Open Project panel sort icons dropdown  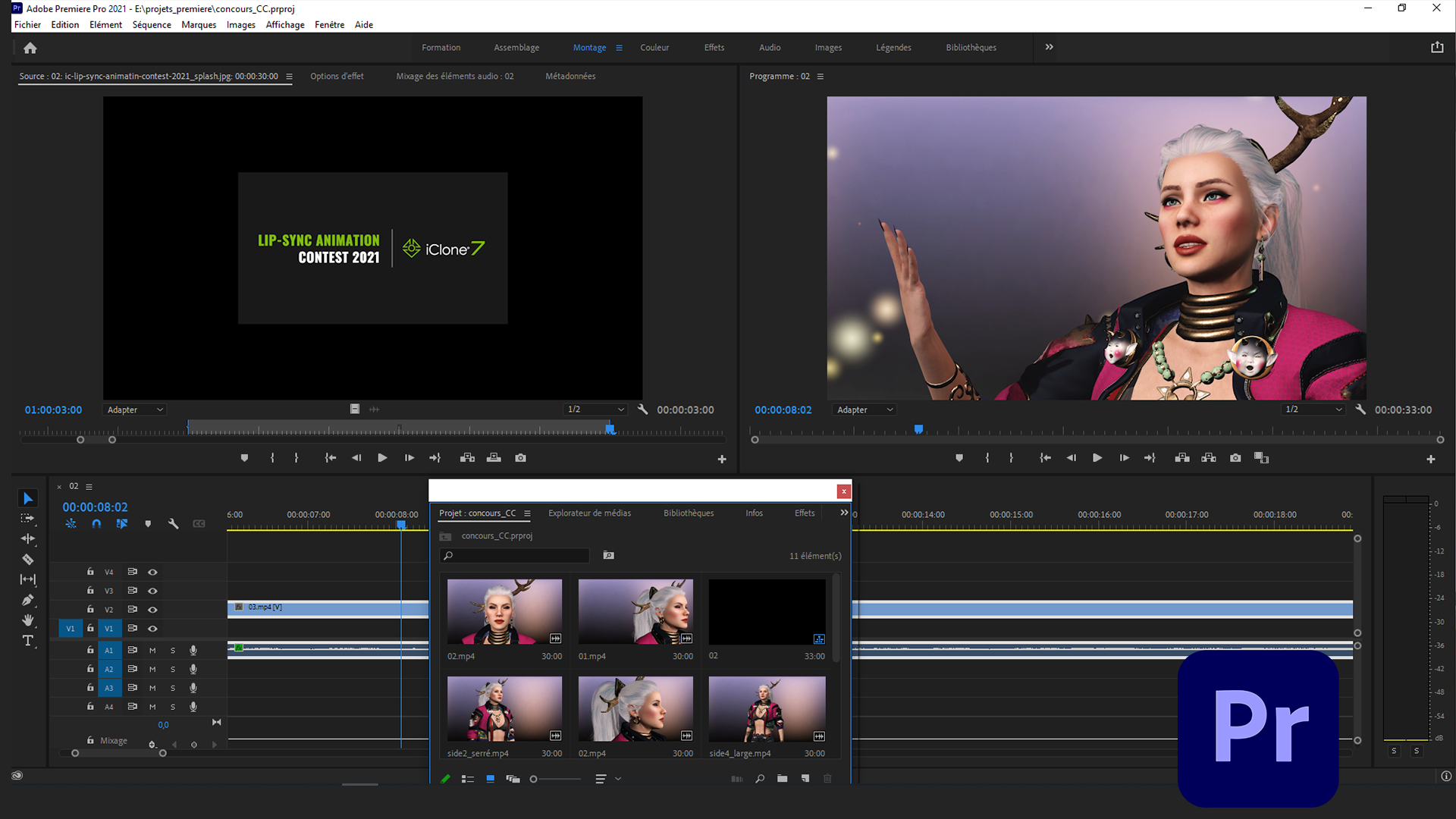pos(607,779)
